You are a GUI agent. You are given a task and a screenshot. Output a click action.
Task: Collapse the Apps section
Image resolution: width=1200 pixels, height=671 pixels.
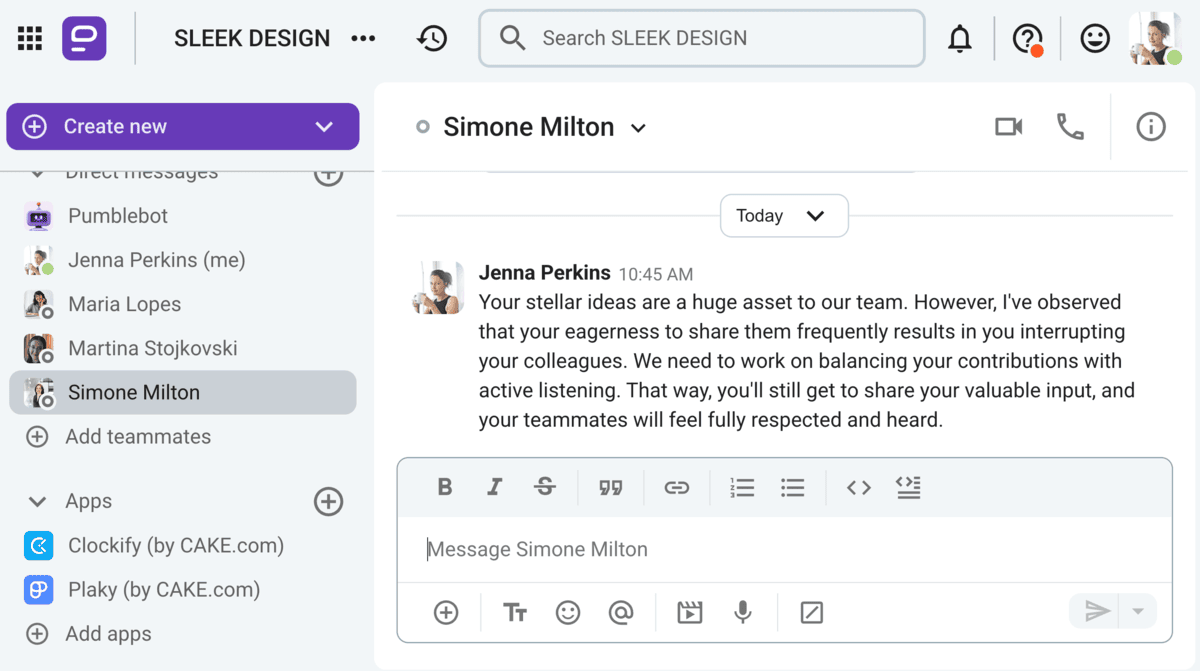pos(38,502)
